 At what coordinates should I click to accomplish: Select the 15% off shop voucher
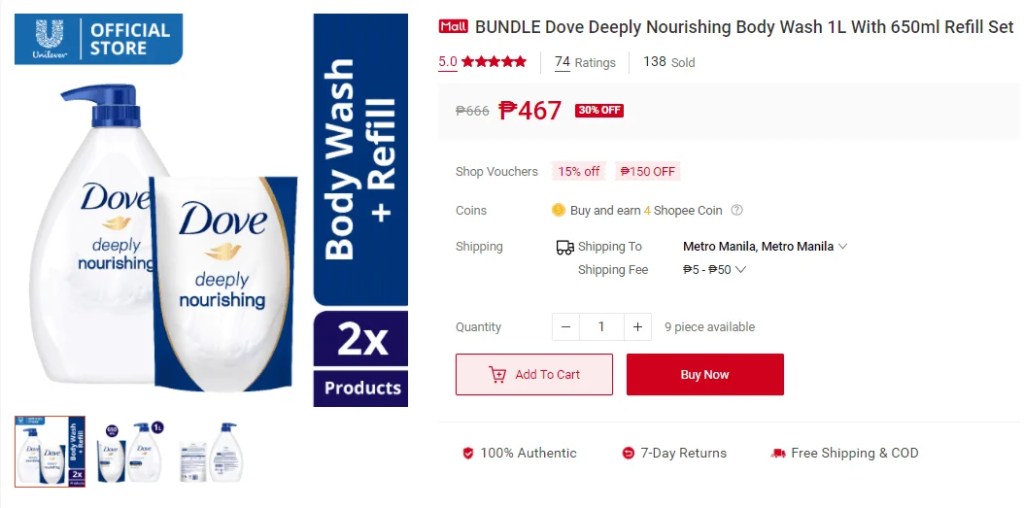click(x=579, y=172)
